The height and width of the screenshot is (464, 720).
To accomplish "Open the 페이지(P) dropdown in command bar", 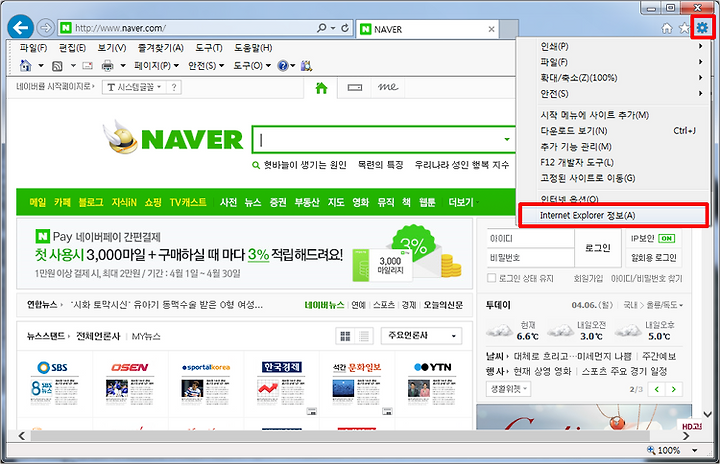I will [x=157, y=66].
